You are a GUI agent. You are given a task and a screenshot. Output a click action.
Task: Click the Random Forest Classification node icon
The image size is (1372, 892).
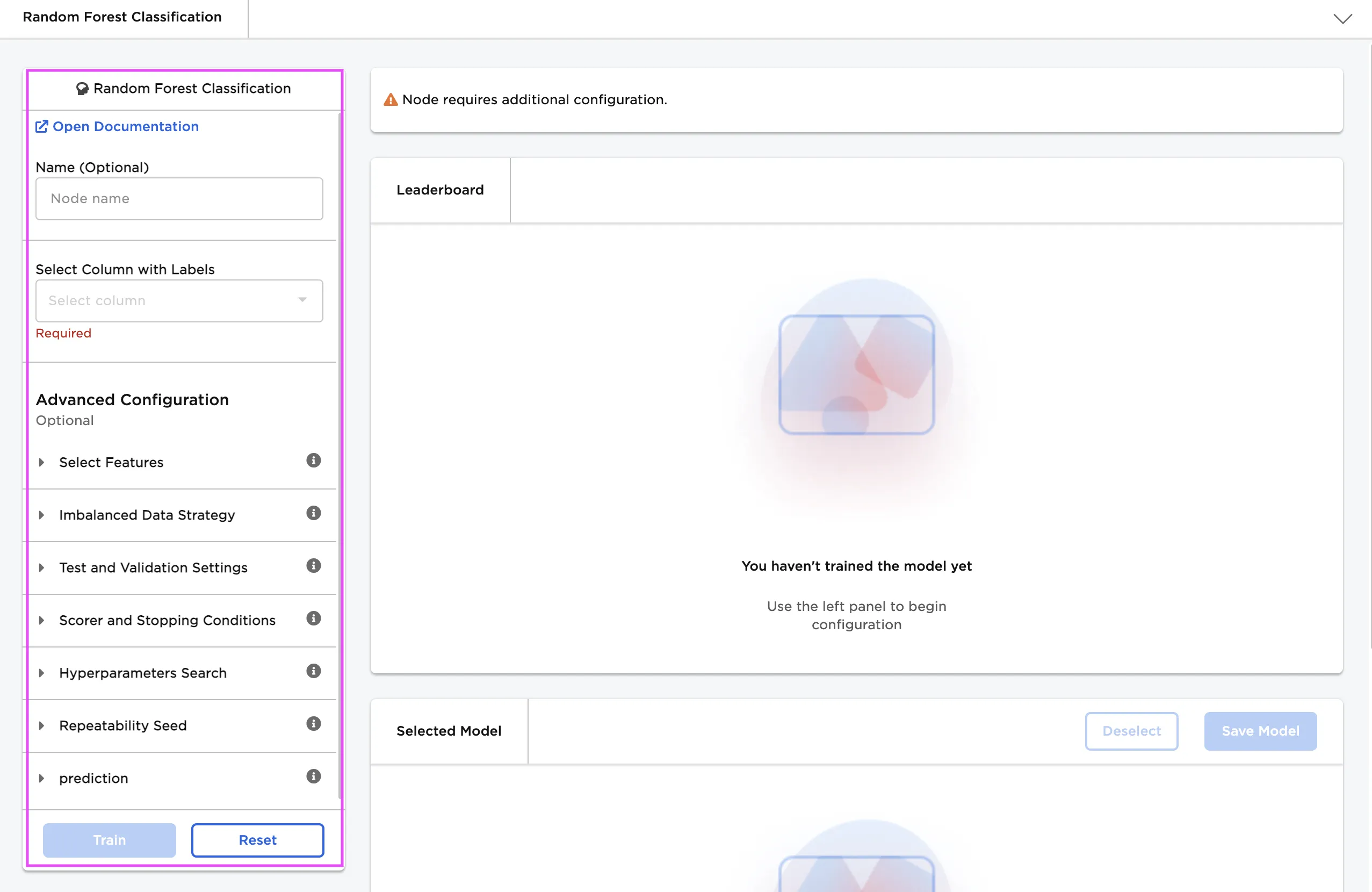[82, 88]
